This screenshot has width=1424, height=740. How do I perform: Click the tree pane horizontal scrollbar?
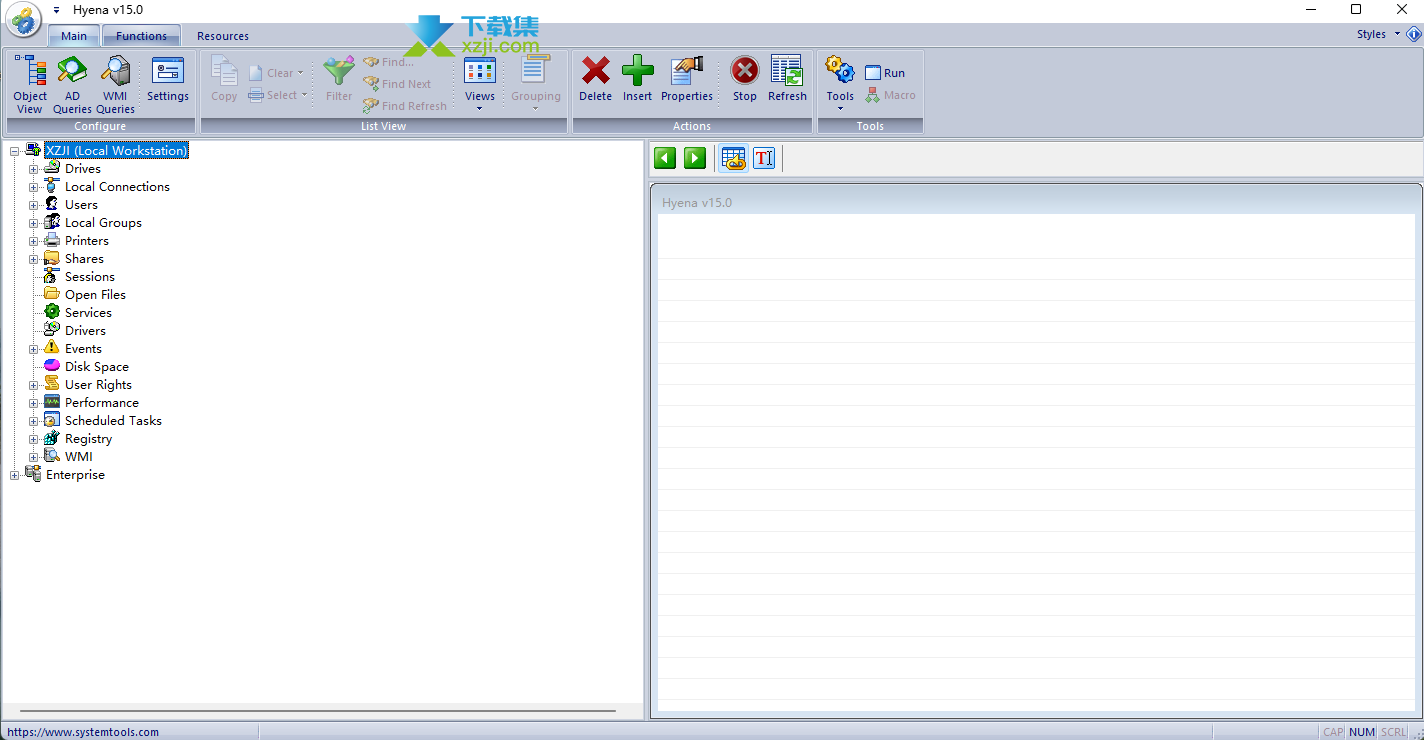318,711
